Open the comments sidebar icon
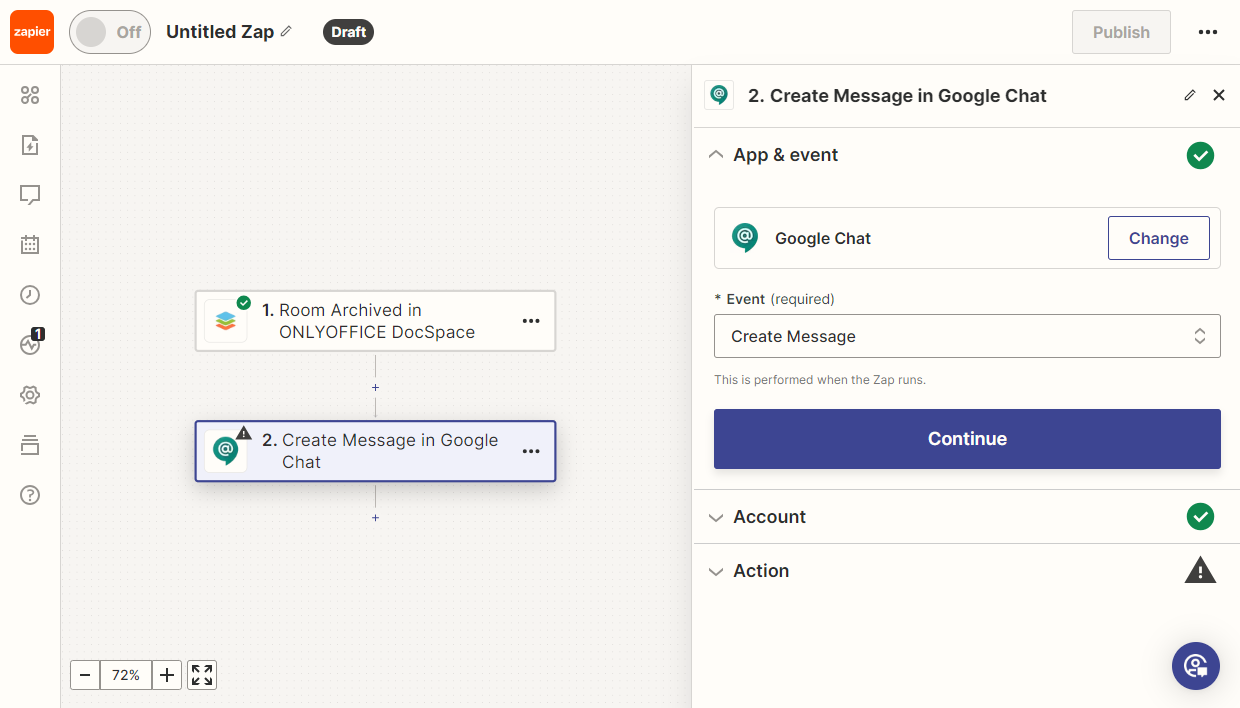The image size is (1240, 708). click(x=30, y=195)
